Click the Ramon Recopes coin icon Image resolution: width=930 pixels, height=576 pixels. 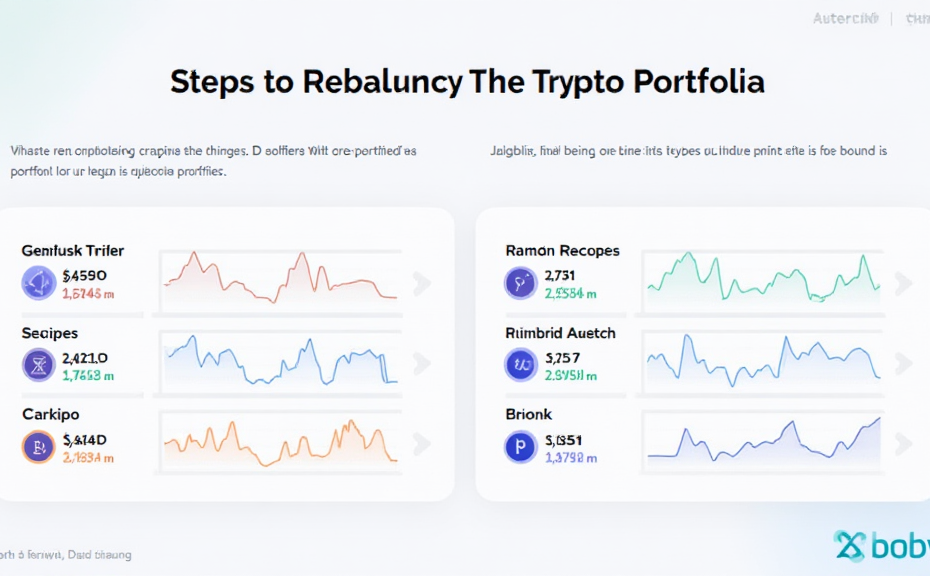[x=522, y=284]
